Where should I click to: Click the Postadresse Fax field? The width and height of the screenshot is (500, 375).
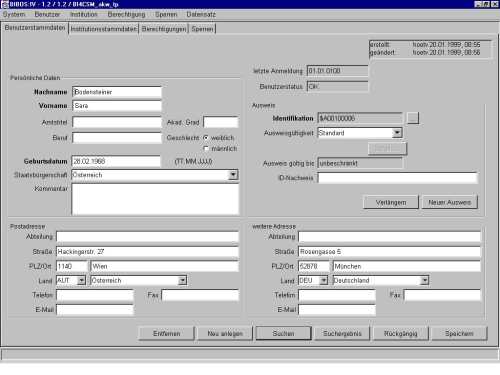point(200,295)
